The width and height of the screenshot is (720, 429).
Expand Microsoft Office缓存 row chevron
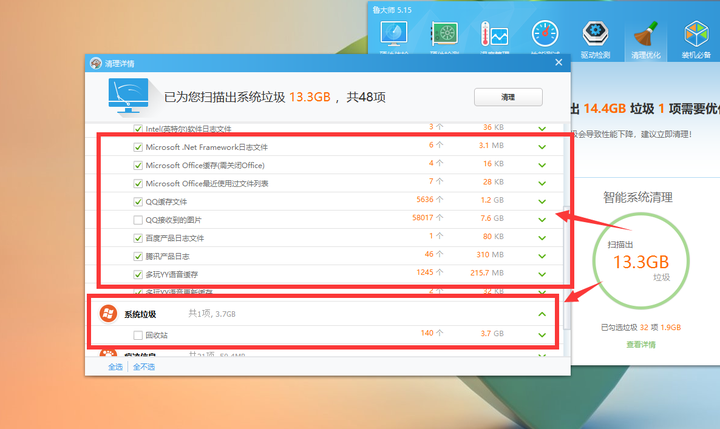click(542, 165)
